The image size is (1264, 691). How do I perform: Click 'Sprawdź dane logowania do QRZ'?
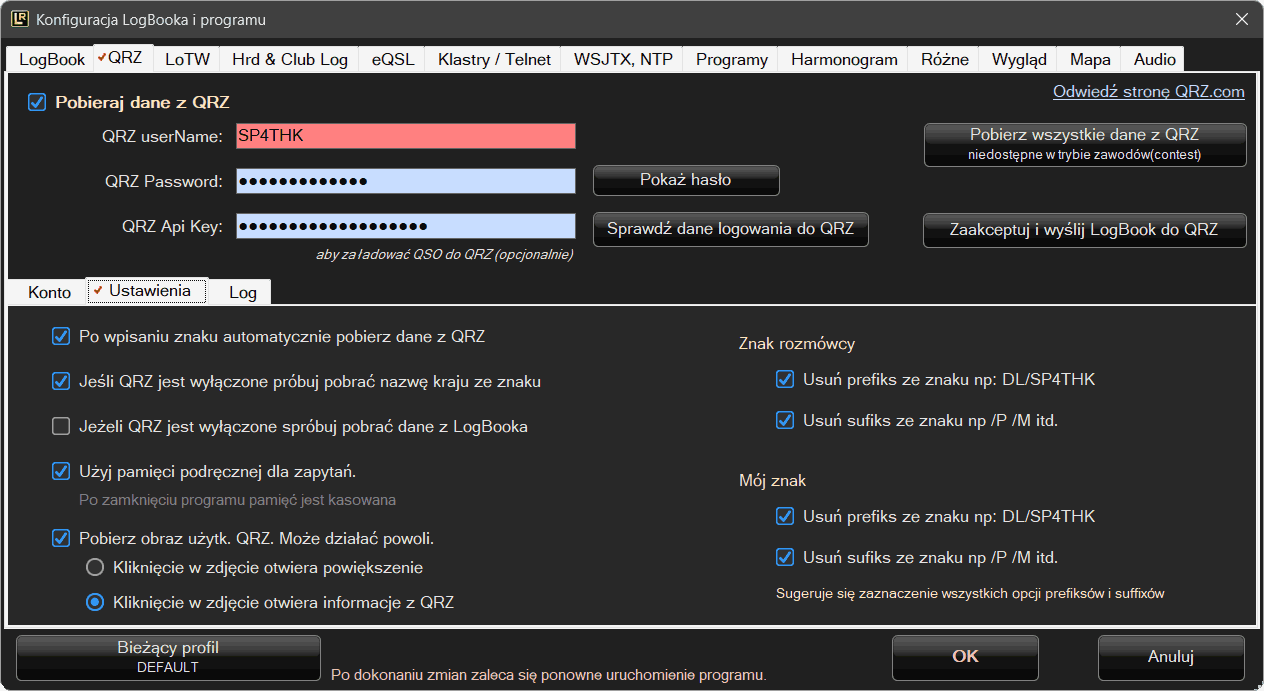pyautogui.click(x=730, y=229)
